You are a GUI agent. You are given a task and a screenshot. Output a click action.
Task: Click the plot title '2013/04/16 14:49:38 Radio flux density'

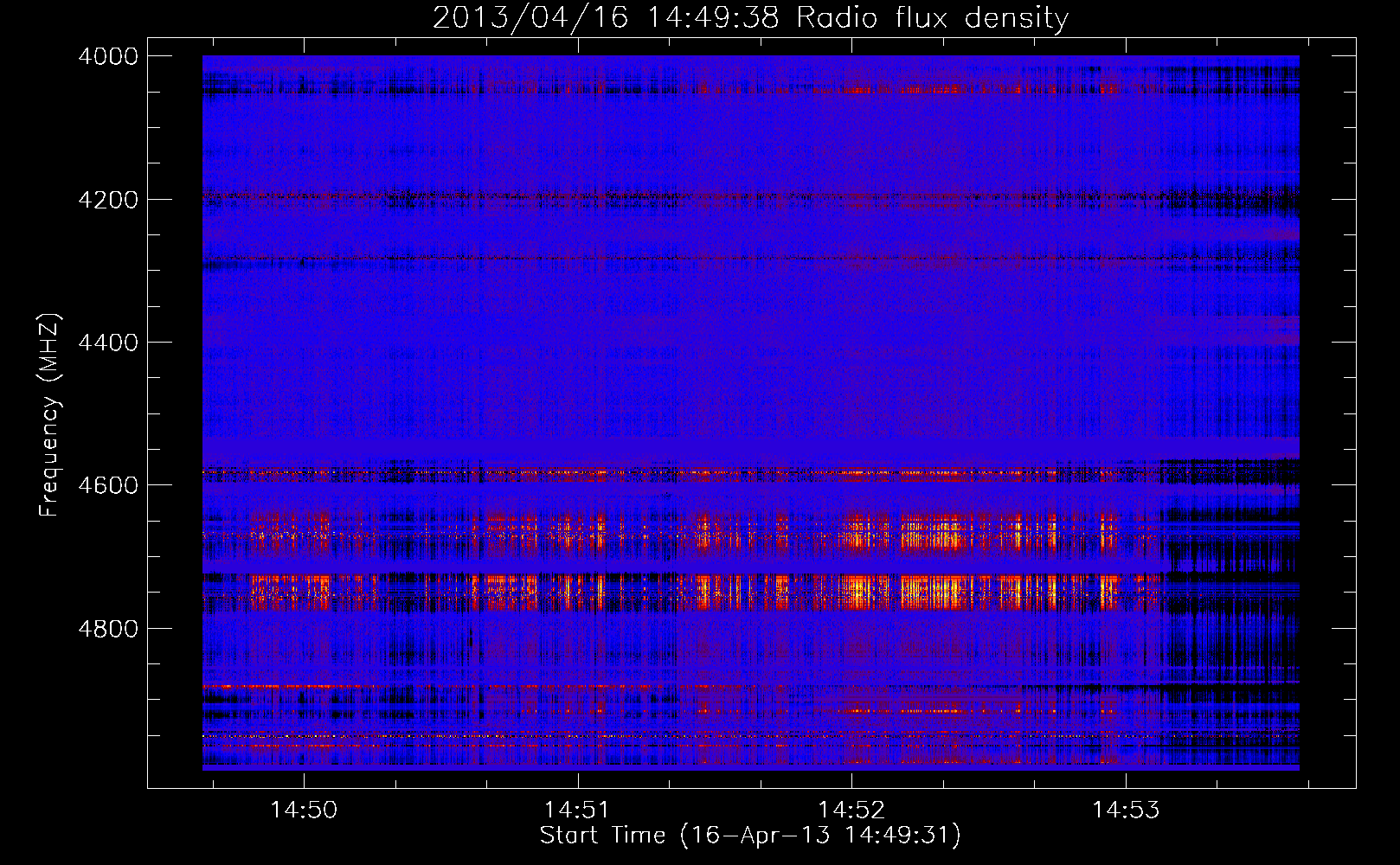750,17
